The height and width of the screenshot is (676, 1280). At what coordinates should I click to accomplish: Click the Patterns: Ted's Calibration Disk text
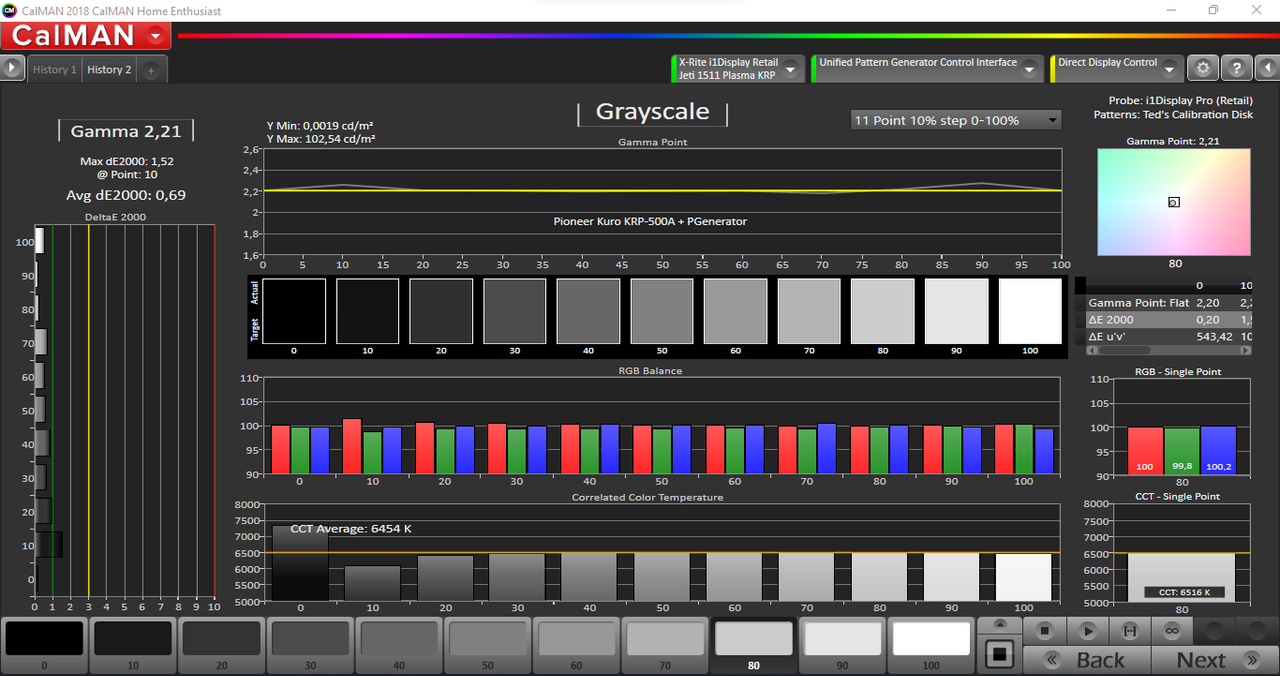(x=1173, y=115)
